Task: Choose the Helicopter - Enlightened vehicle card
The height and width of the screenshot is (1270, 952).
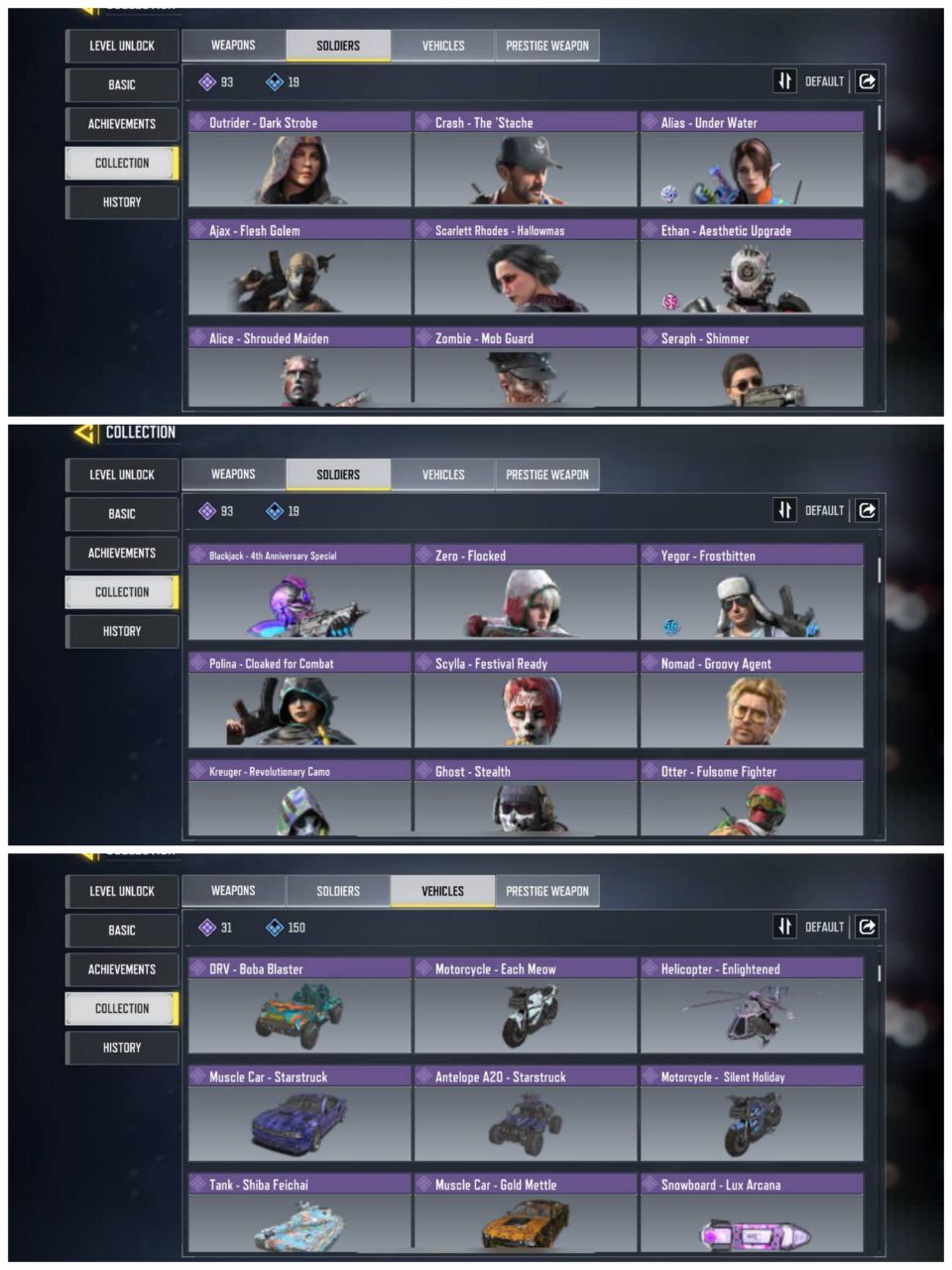Action: click(752, 1005)
